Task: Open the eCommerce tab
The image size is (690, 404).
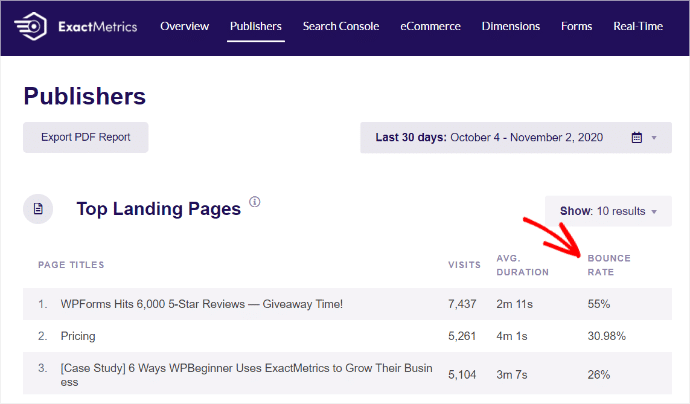Action: click(430, 26)
